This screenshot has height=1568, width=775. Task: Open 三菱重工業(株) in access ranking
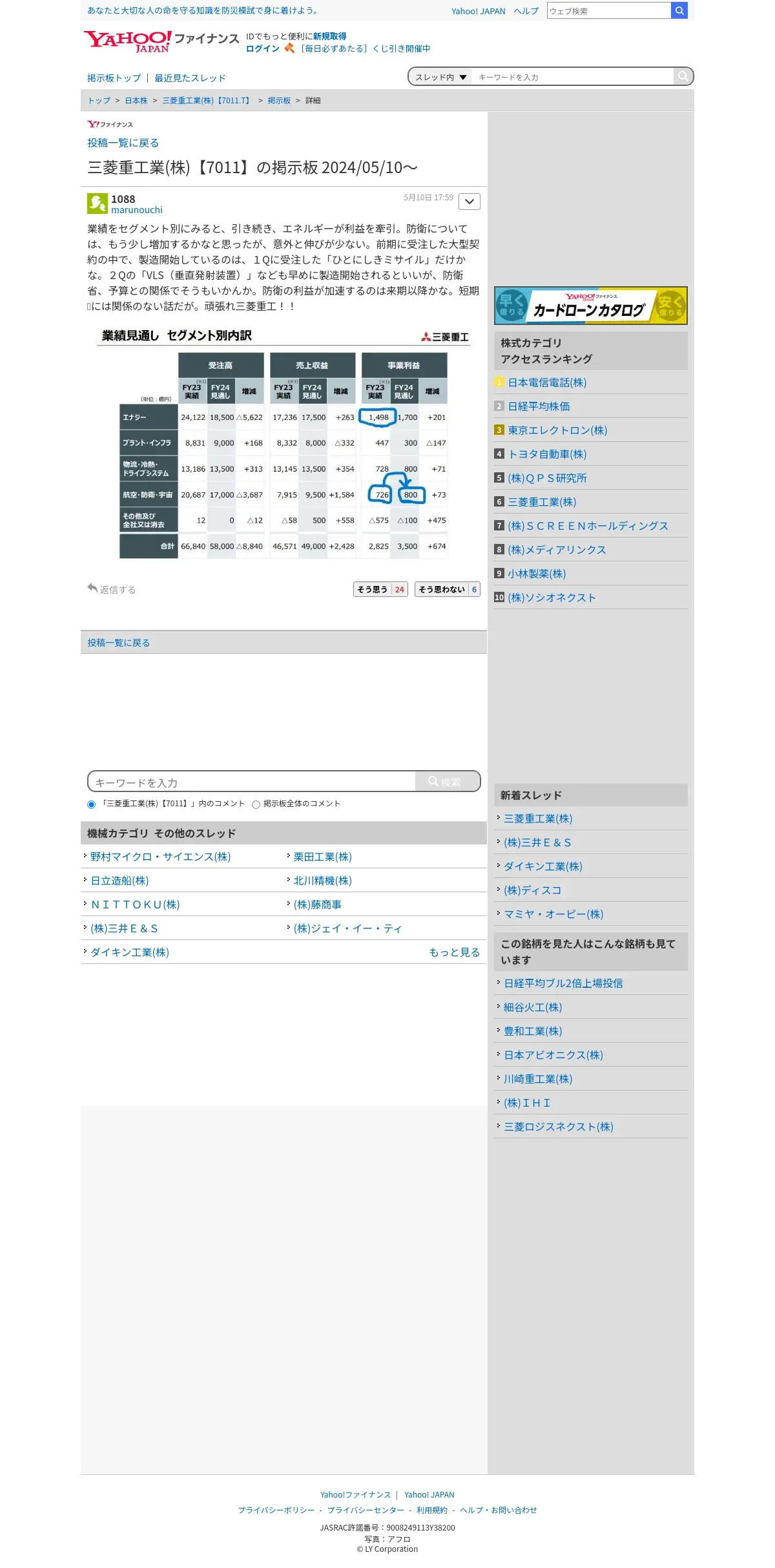pyautogui.click(x=542, y=502)
